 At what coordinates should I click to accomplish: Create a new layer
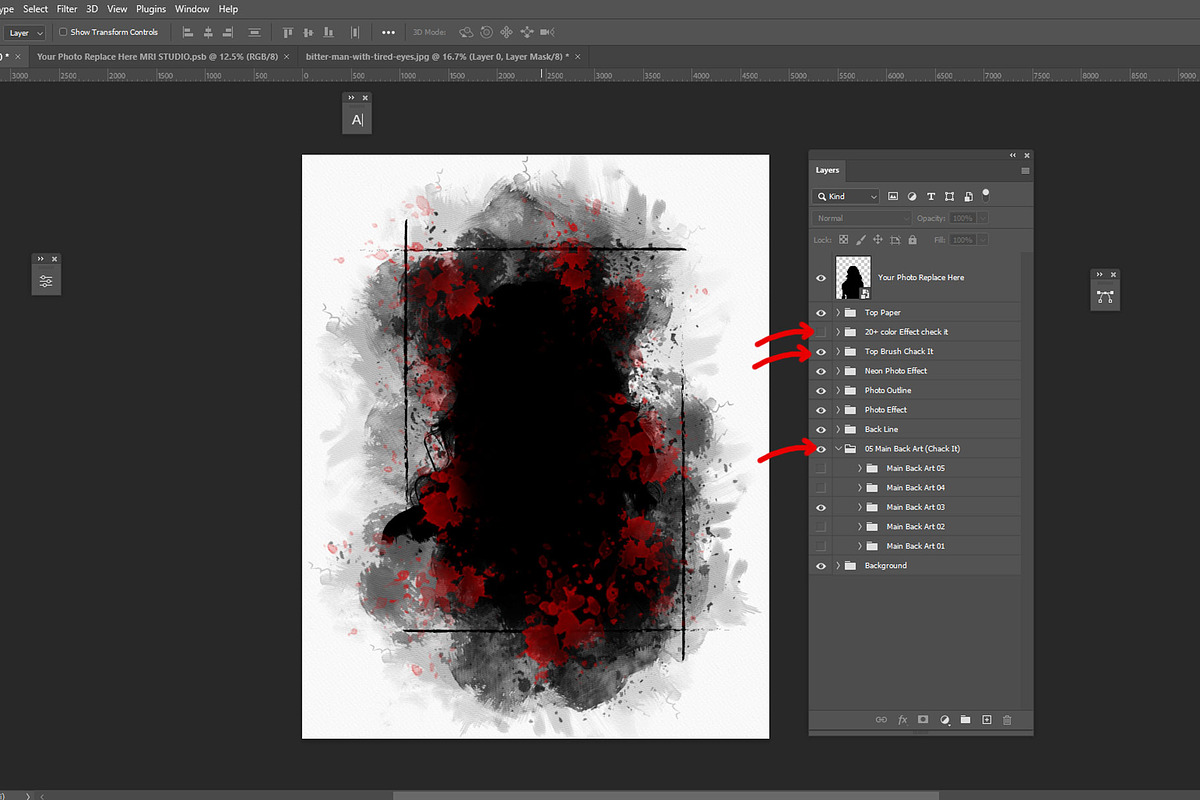(986, 720)
